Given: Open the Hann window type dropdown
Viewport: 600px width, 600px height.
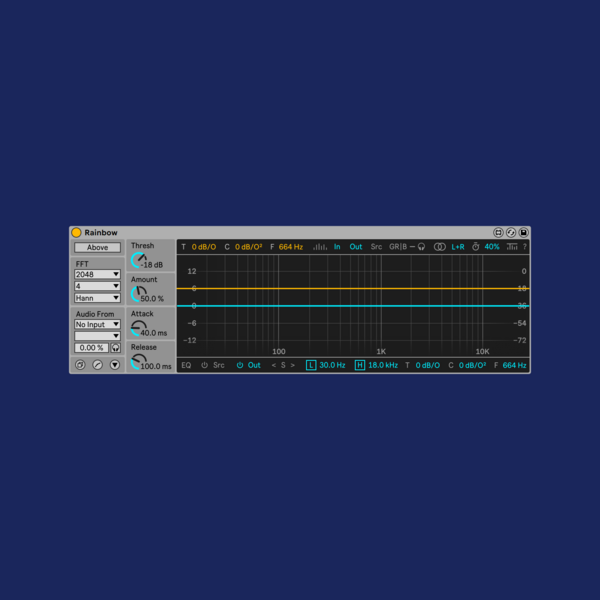Looking at the screenshot, I should (97, 298).
